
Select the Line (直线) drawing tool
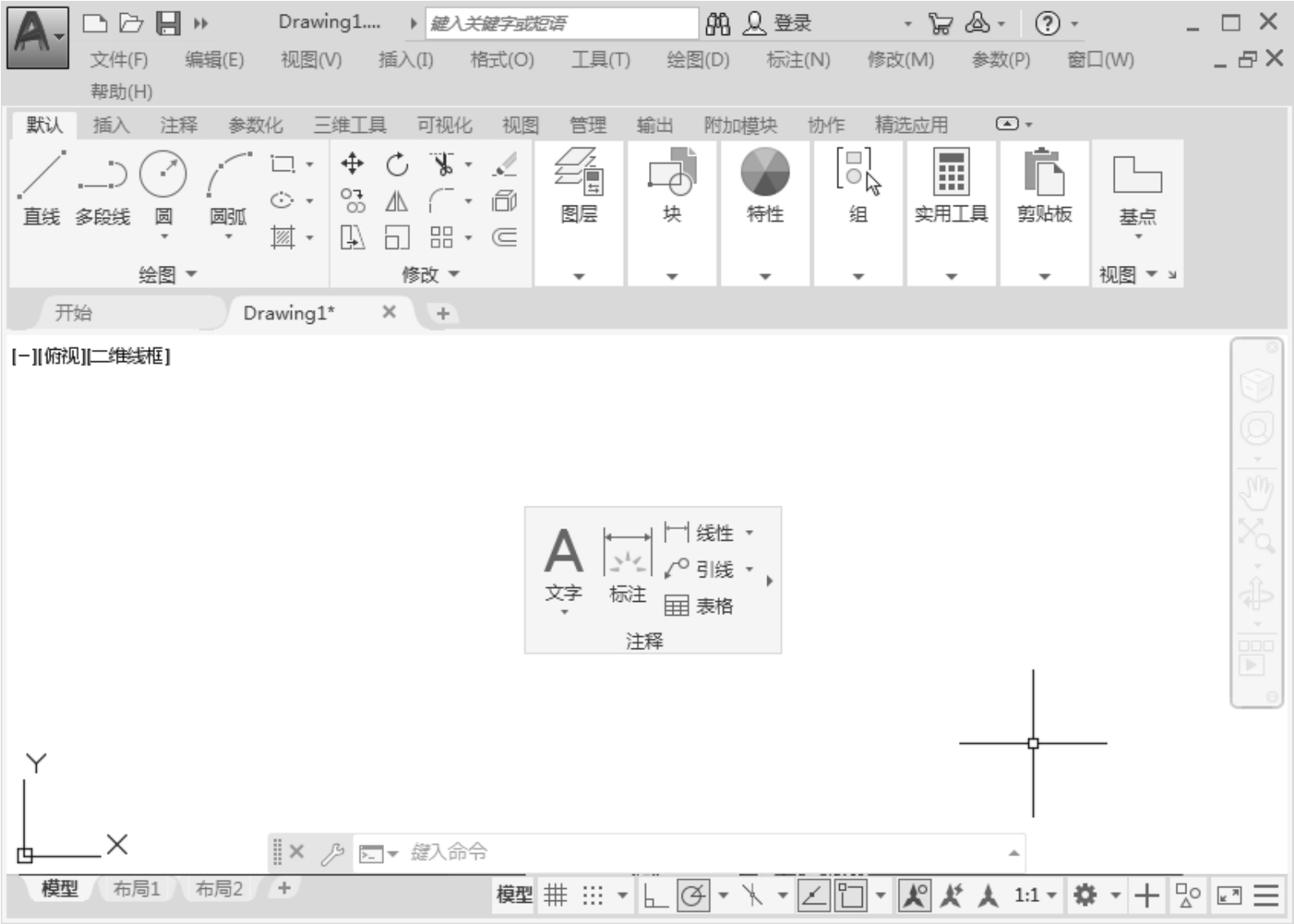(x=41, y=175)
